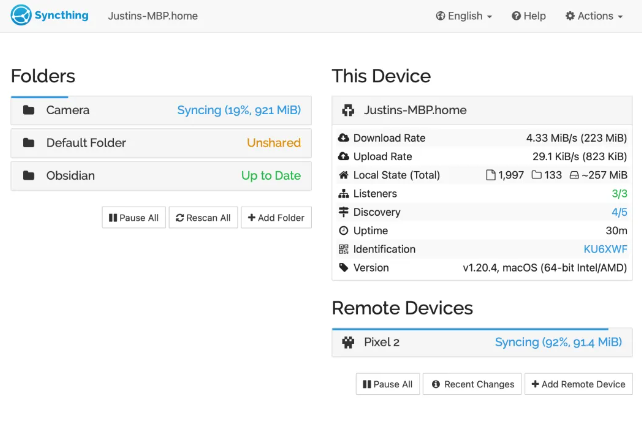Click the Pixel 2 device identicon
This screenshot has width=642, height=443.
tap(348, 342)
